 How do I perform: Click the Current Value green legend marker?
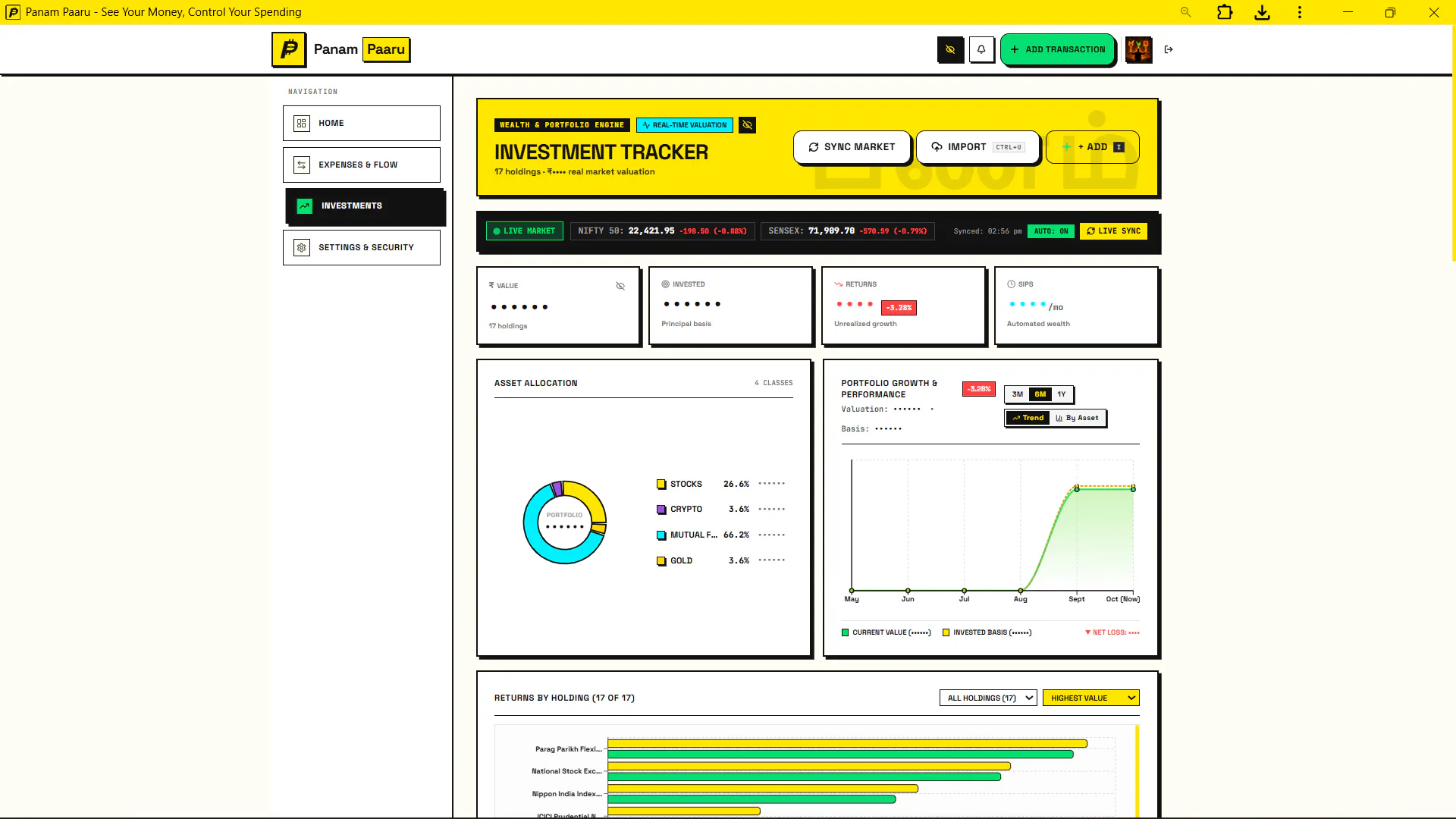845,632
